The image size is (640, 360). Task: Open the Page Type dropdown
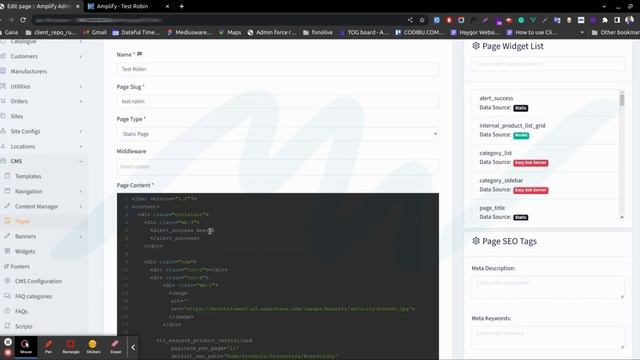coord(278,134)
